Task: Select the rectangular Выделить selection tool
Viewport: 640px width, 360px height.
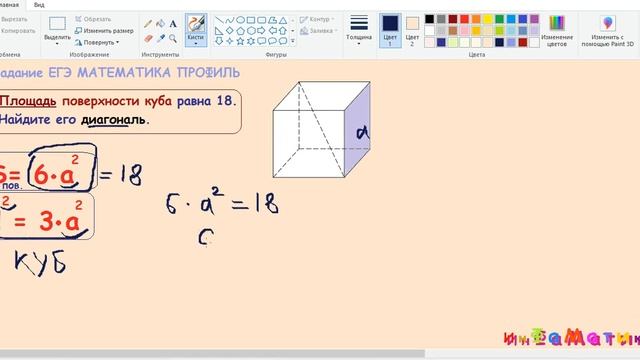Action: (57, 24)
